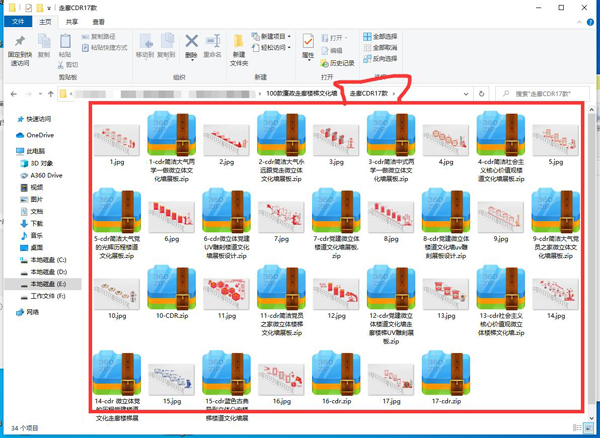The width and height of the screenshot is (600, 438).
Task: Click the 重命名 rename icon
Action: 213,43
